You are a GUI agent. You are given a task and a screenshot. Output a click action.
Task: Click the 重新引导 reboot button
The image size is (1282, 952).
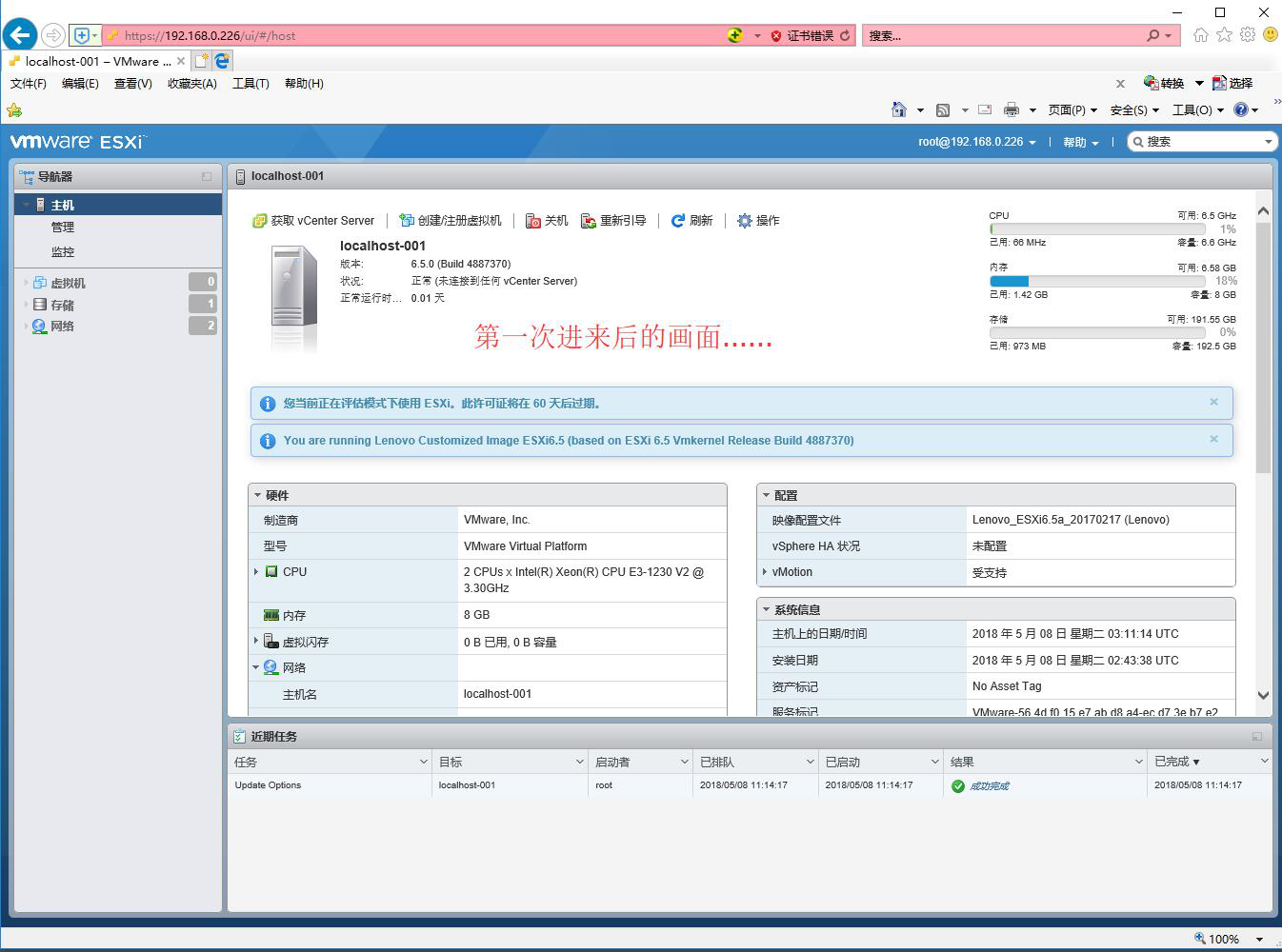tap(614, 221)
